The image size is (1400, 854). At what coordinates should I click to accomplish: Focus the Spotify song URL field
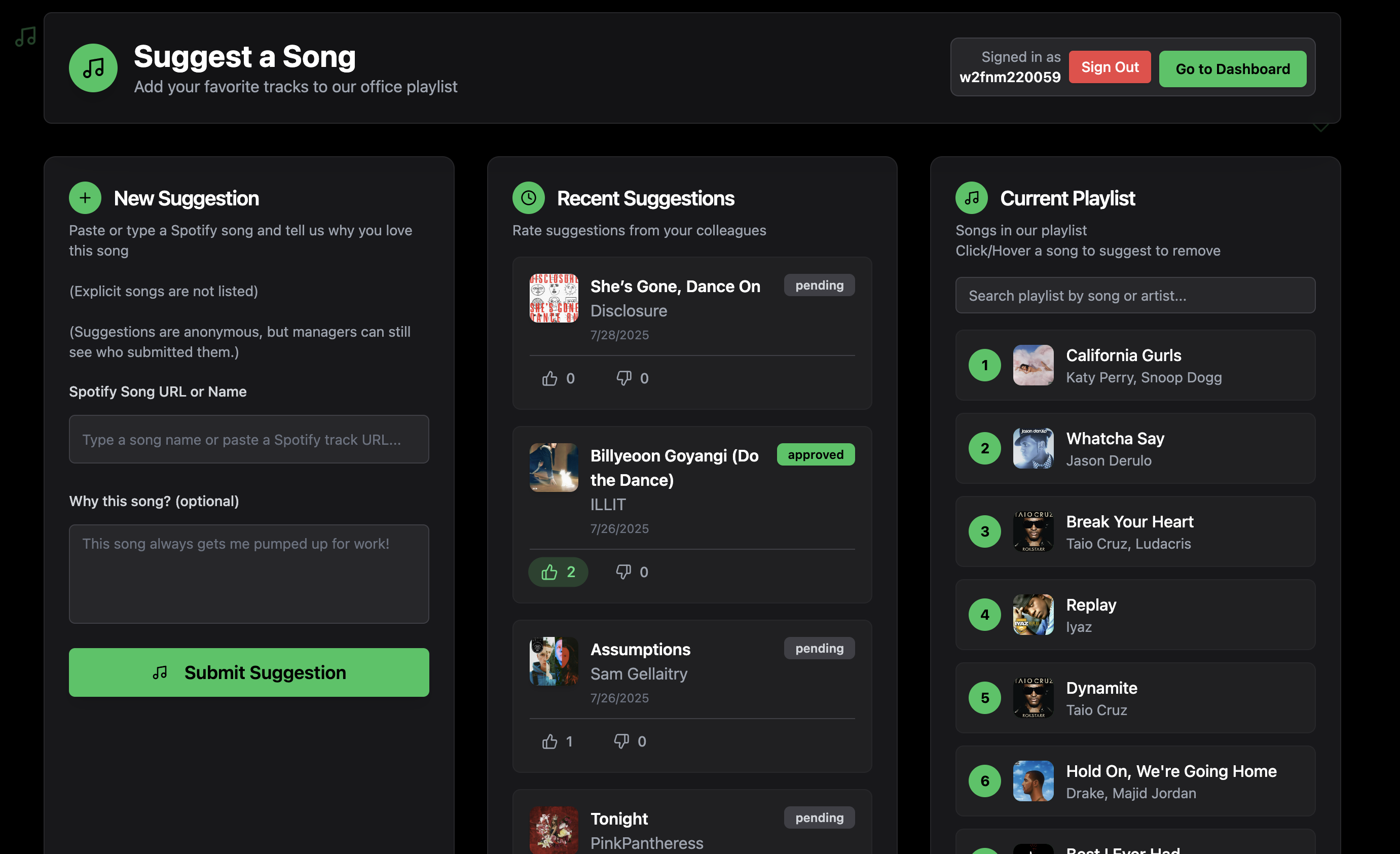(x=249, y=439)
